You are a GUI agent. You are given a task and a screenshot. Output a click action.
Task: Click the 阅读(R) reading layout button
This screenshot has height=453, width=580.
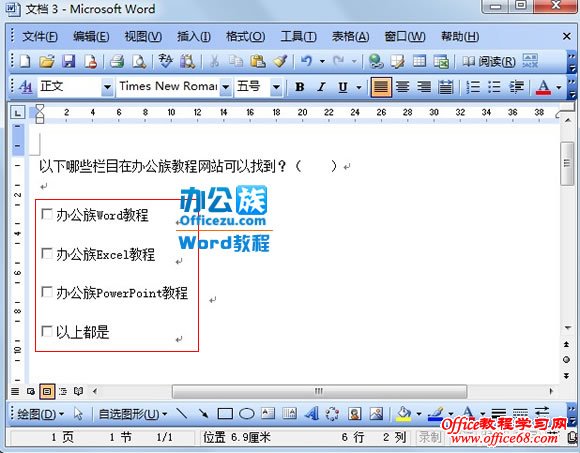click(x=489, y=61)
